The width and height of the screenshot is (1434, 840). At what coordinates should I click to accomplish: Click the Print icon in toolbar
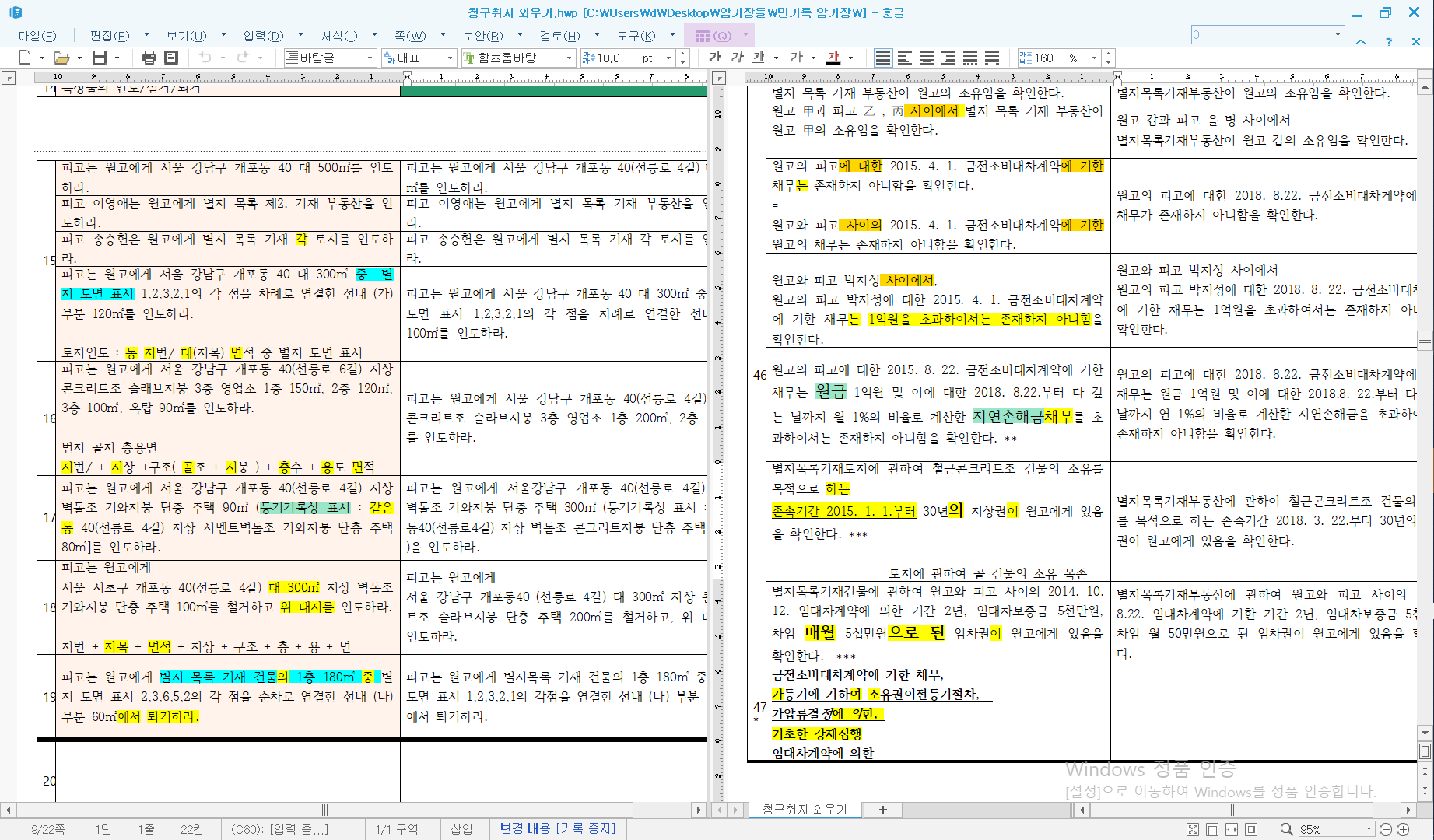[149, 58]
